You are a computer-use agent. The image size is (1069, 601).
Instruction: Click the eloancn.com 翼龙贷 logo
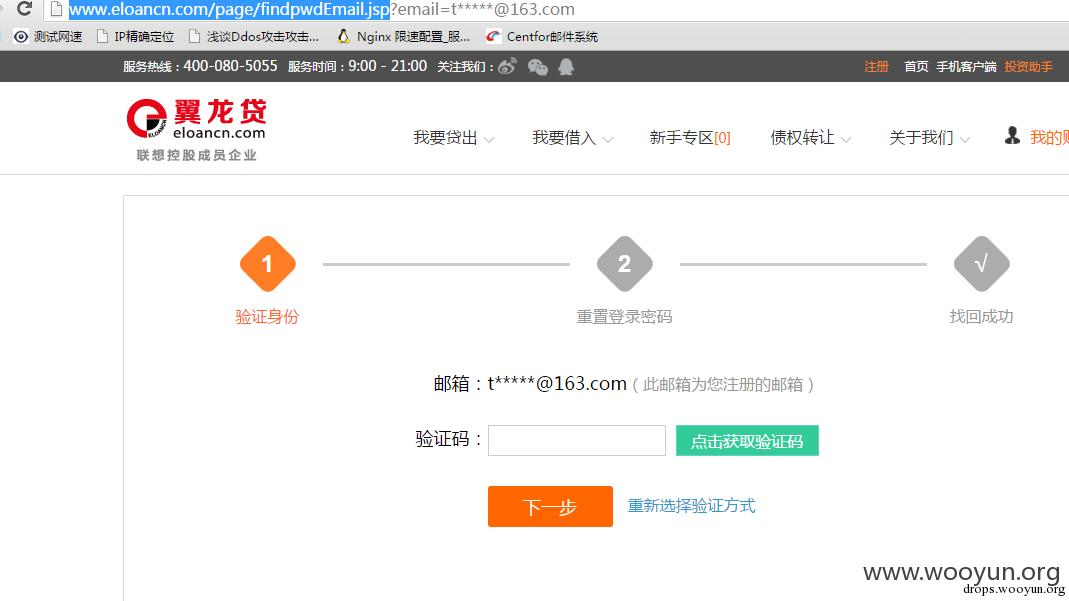[x=197, y=129]
